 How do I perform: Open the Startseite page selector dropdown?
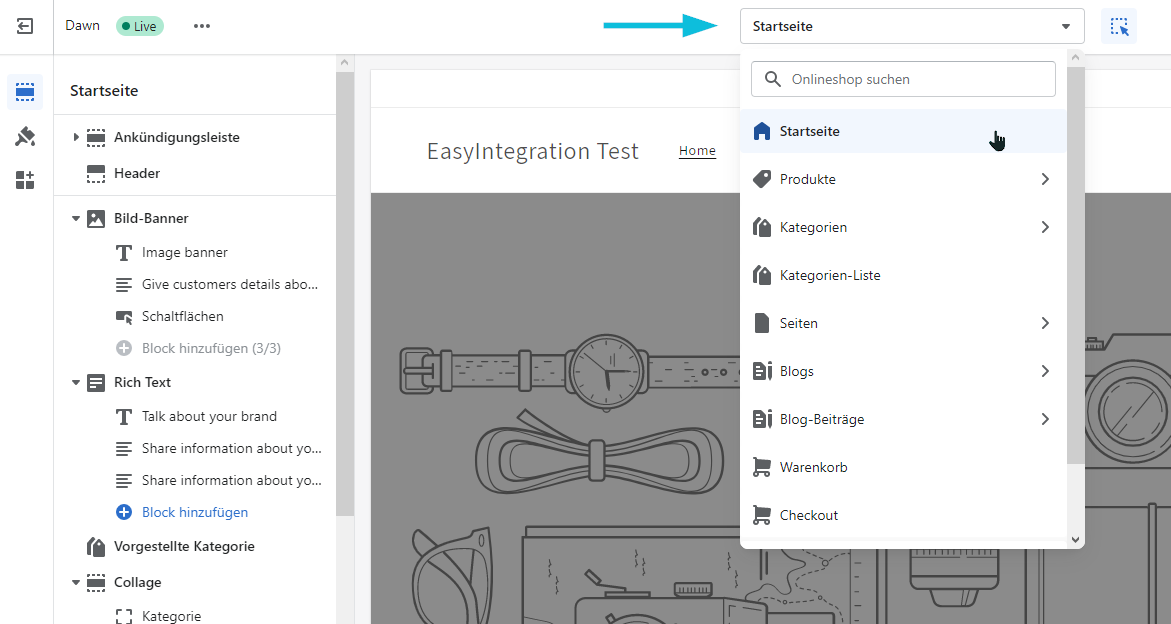click(912, 26)
